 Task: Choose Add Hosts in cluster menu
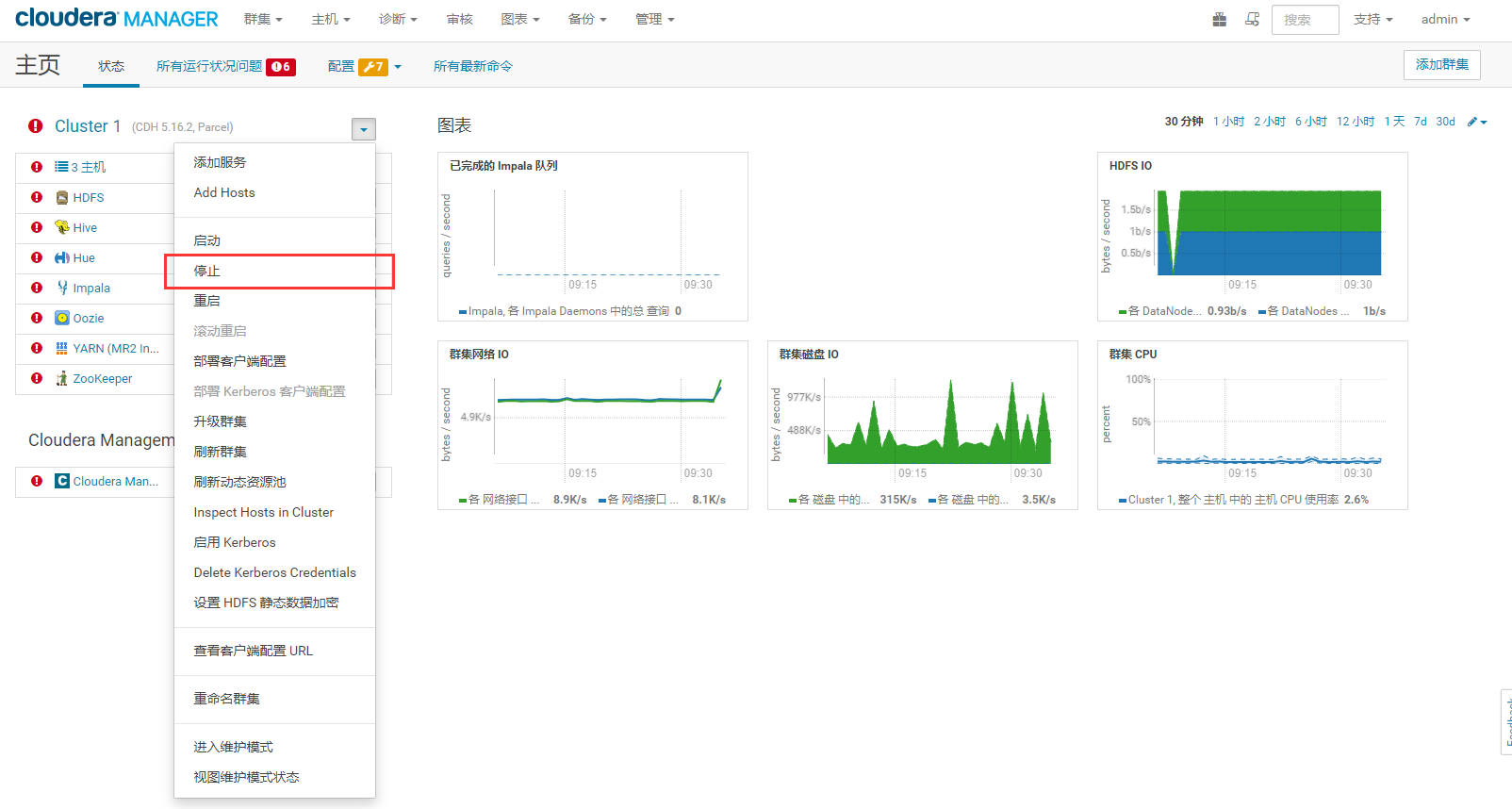275,192
